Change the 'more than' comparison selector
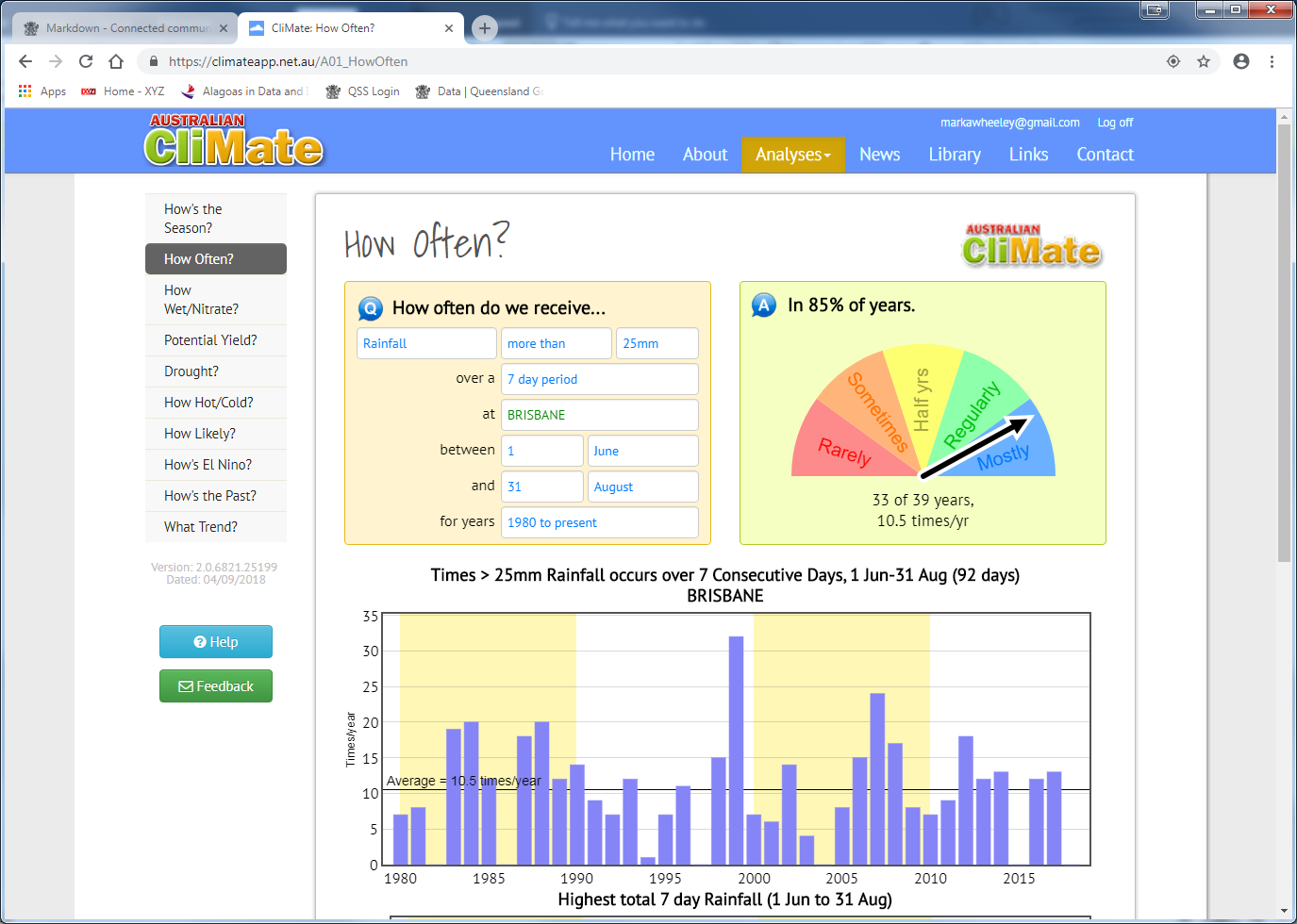1297x924 pixels. [x=556, y=343]
